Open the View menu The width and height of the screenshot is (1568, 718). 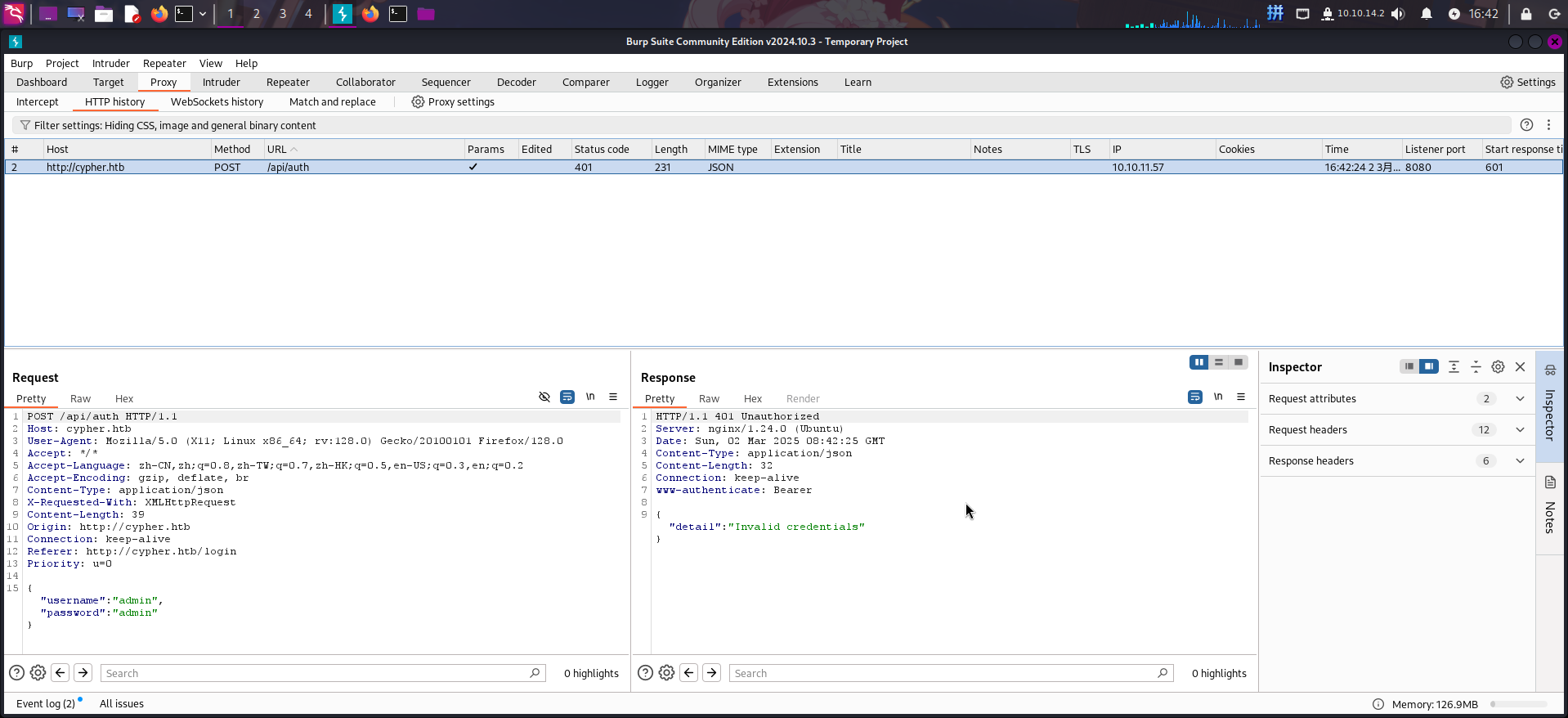point(210,64)
